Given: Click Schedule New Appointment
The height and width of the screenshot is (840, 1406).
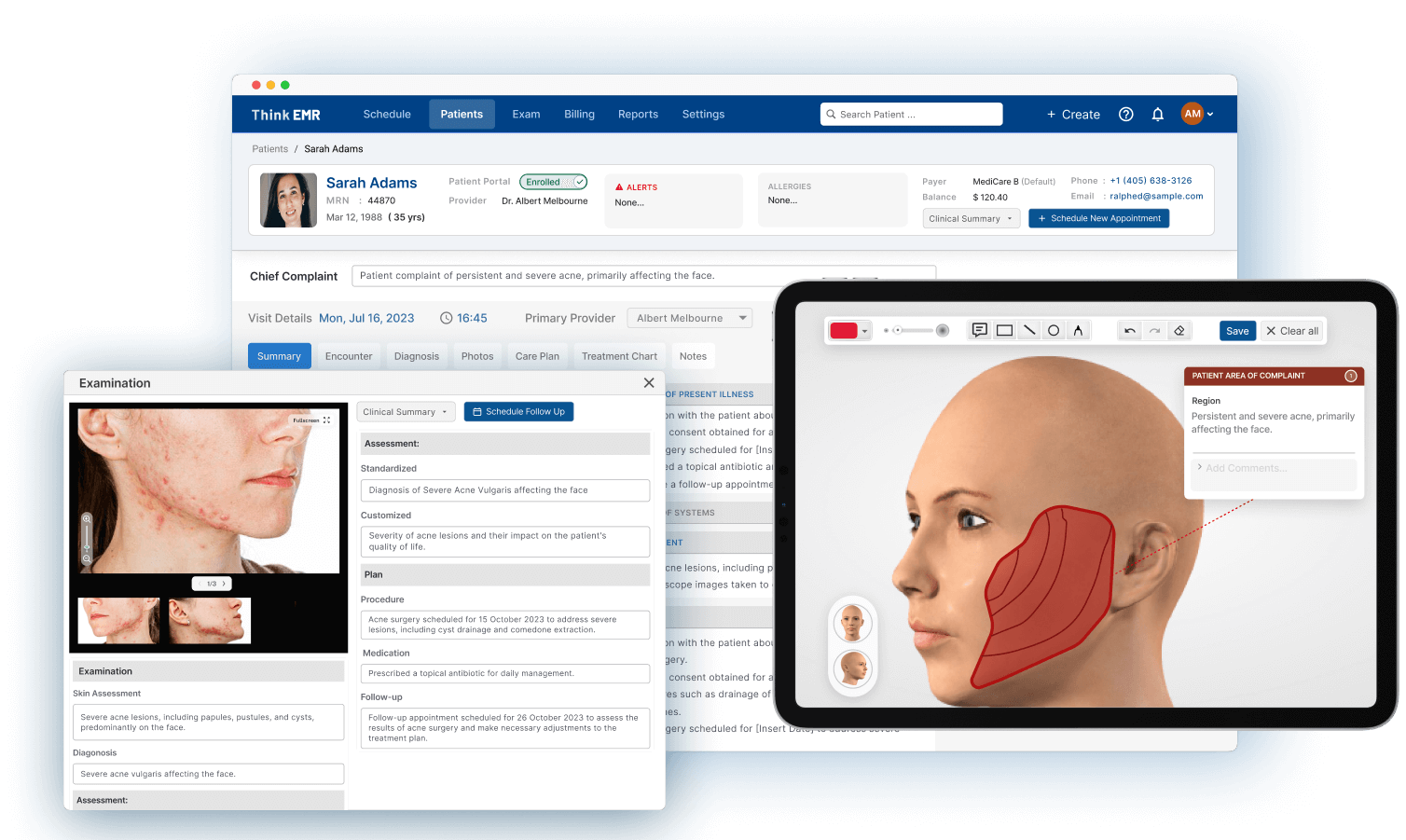Looking at the screenshot, I should (1098, 217).
